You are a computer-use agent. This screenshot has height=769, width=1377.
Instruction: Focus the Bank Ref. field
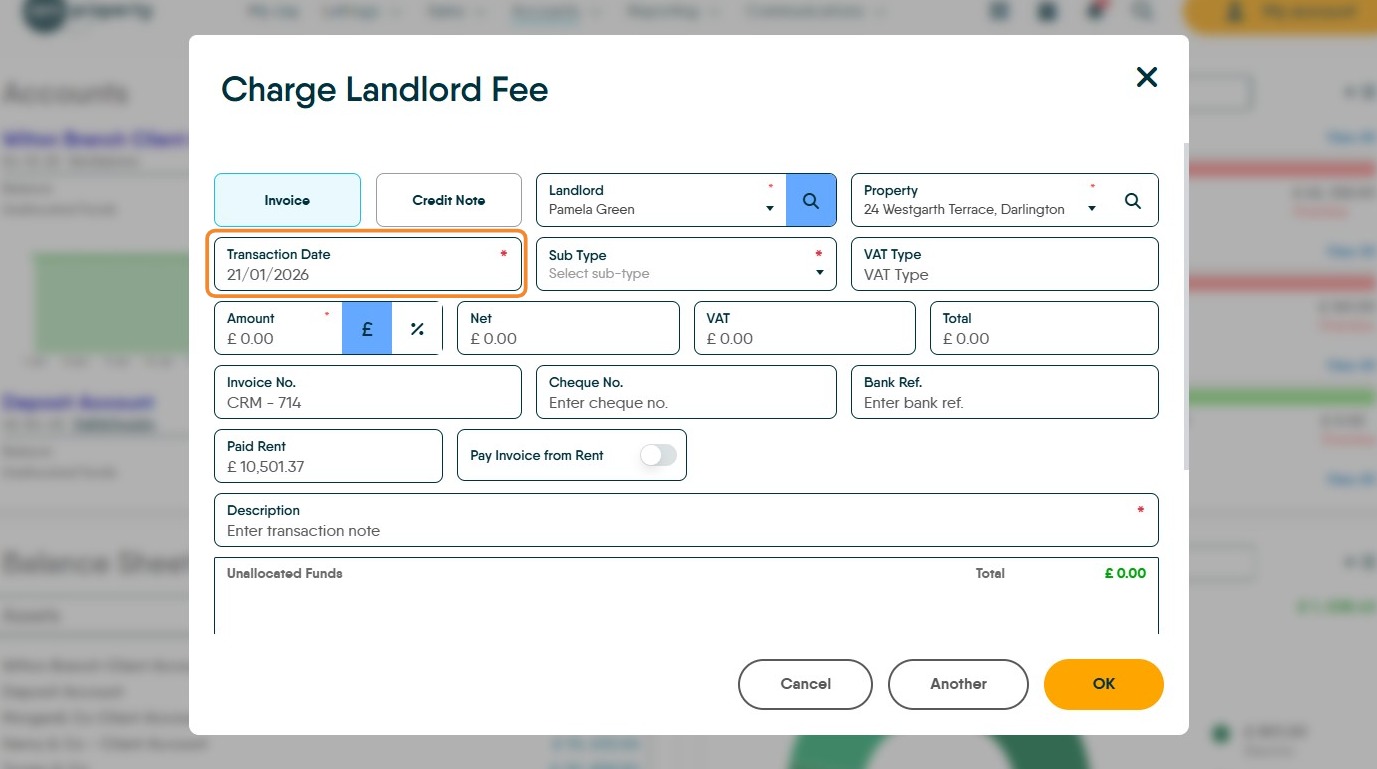click(x=1004, y=392)
